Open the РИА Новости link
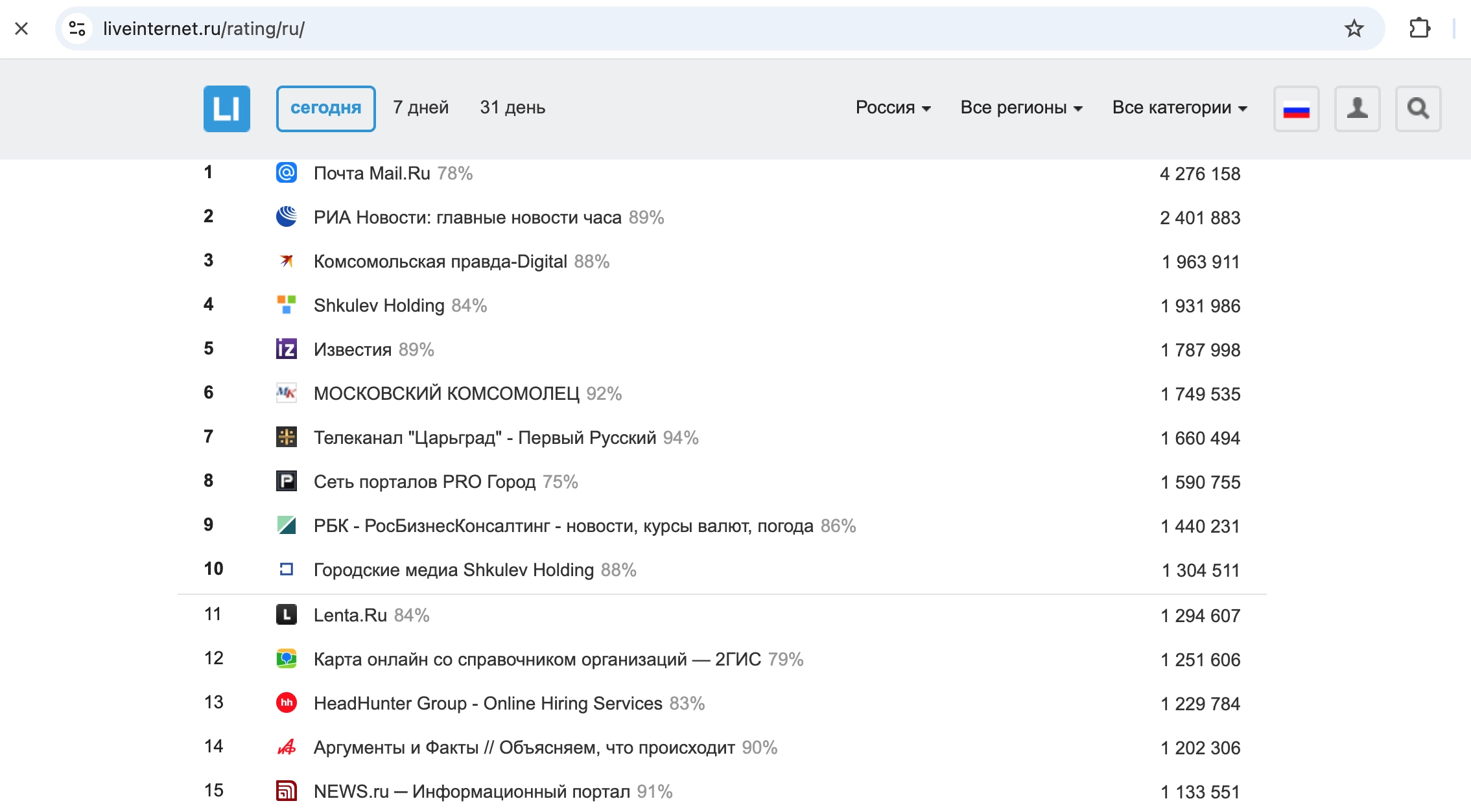 pos(467,217)
